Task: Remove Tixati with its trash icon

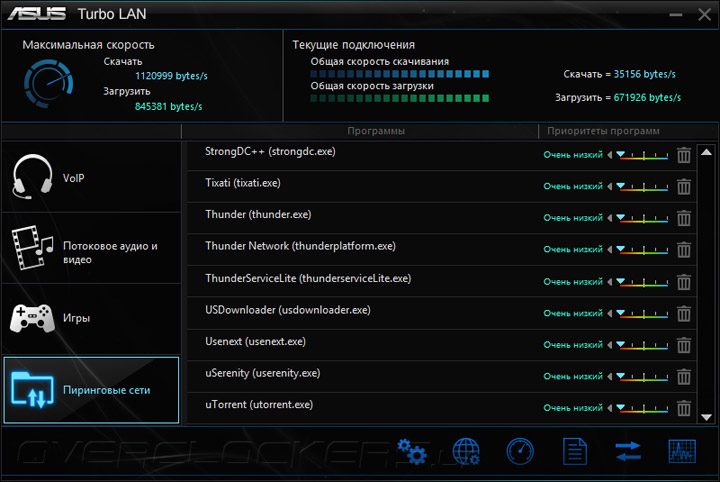Action: 684,186
